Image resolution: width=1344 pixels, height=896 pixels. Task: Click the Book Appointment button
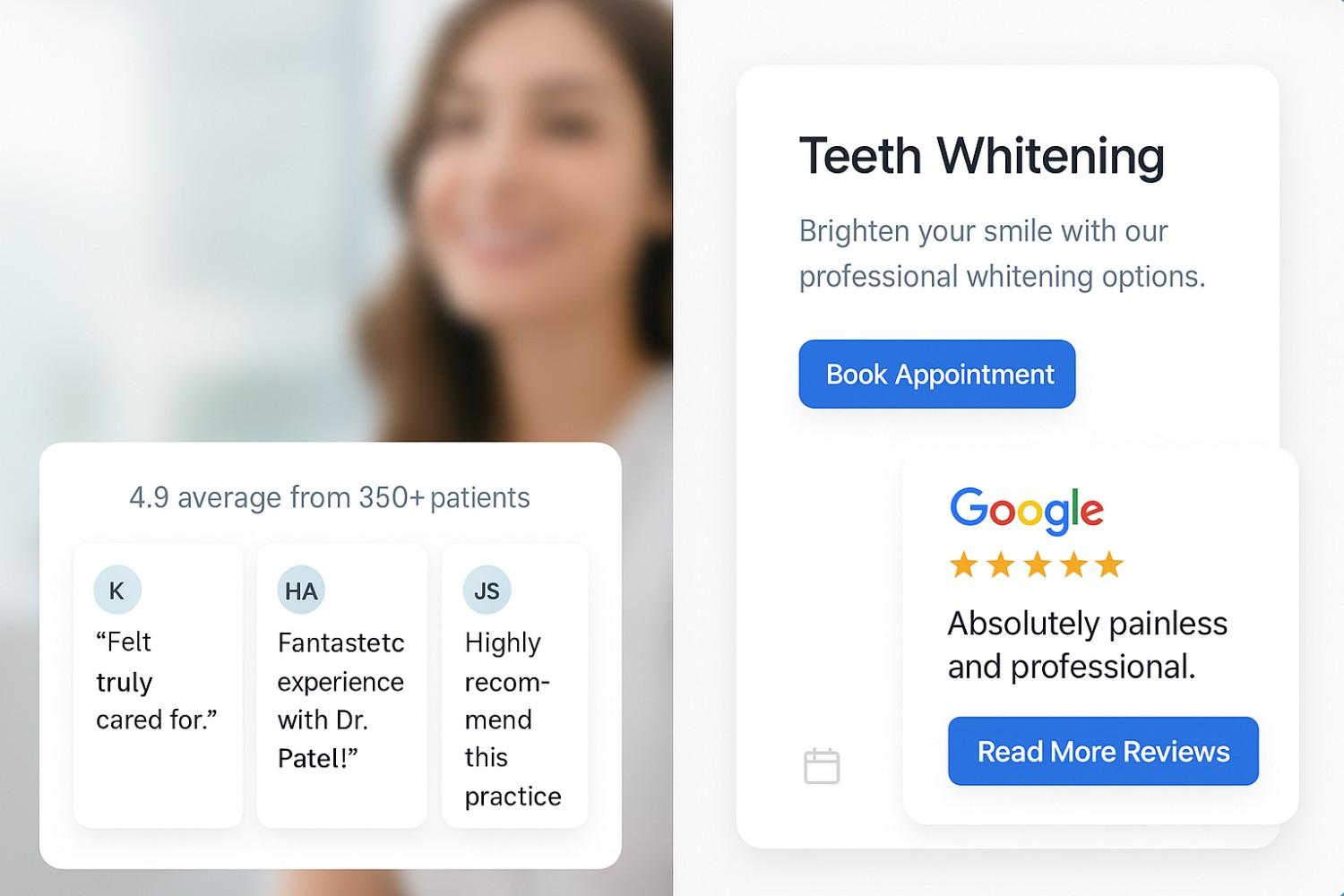point(937,374)
